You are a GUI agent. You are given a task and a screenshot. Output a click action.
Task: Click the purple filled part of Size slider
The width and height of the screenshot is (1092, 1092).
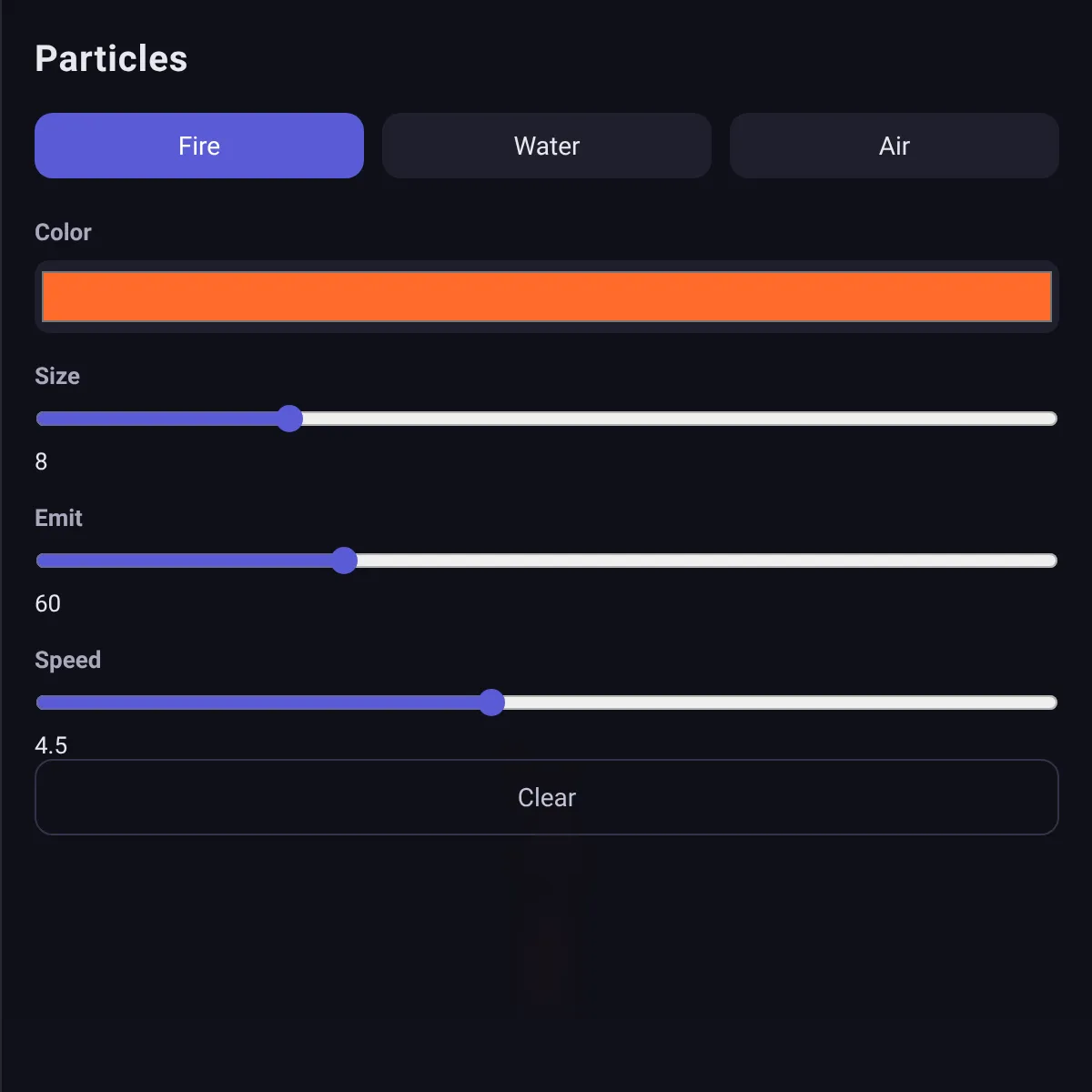click(156, 419)
